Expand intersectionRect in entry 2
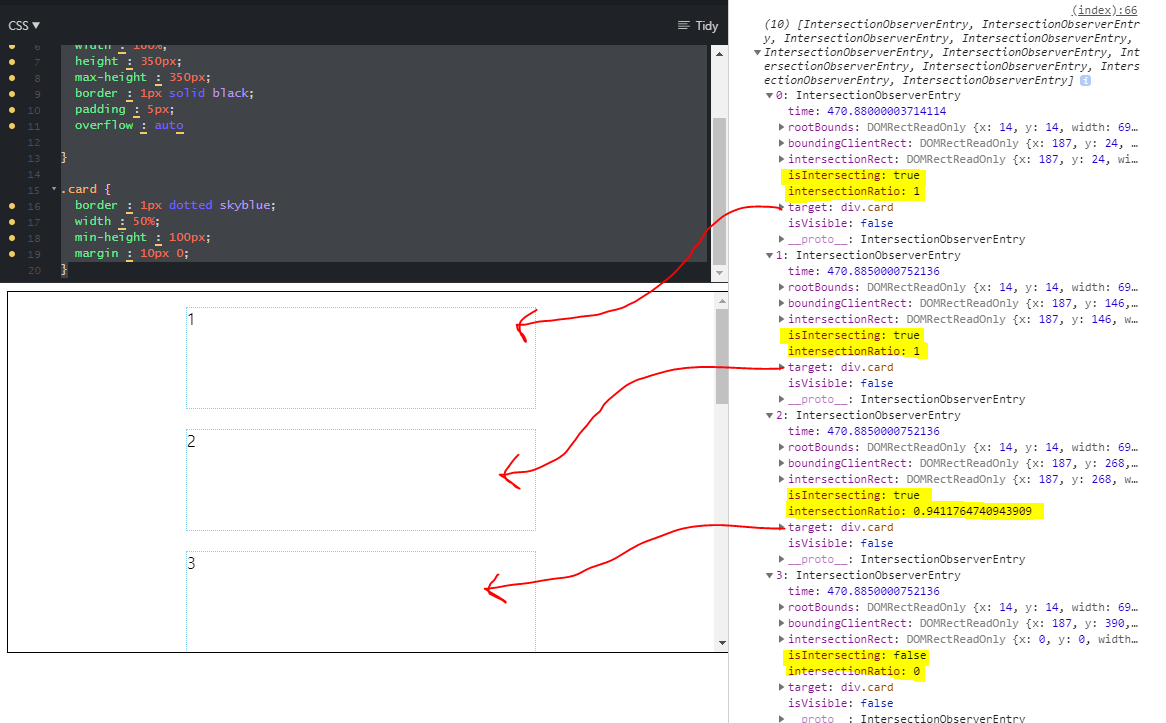 click(x=782, y=479)
